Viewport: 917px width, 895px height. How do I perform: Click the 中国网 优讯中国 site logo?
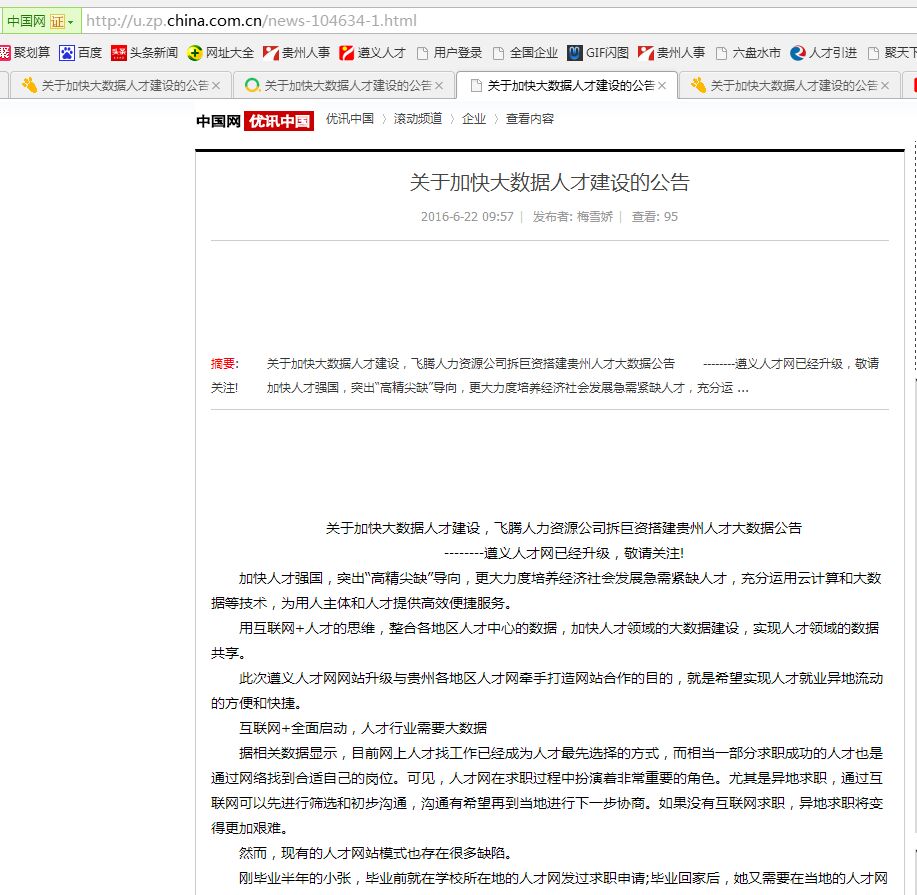(254, 121)
